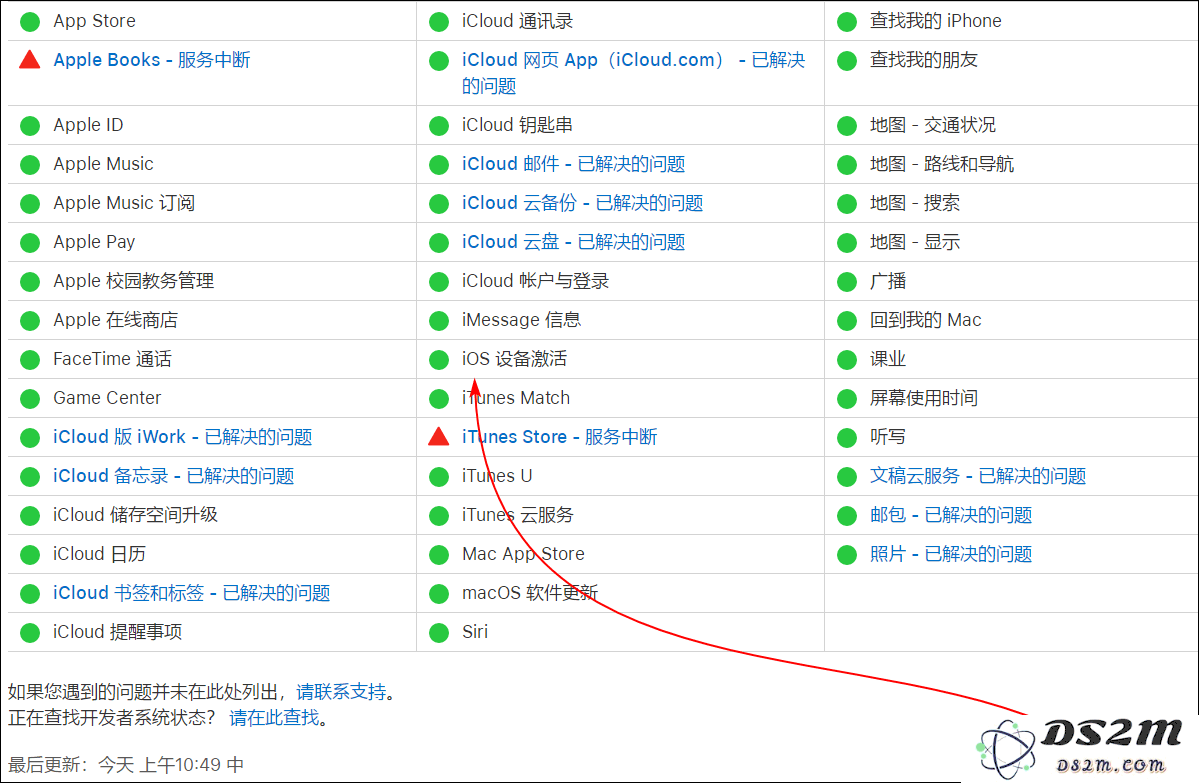Click the green dot beside Mac App Store
The width and height of the screenshot is (1199, 783).
coord(439,554)
